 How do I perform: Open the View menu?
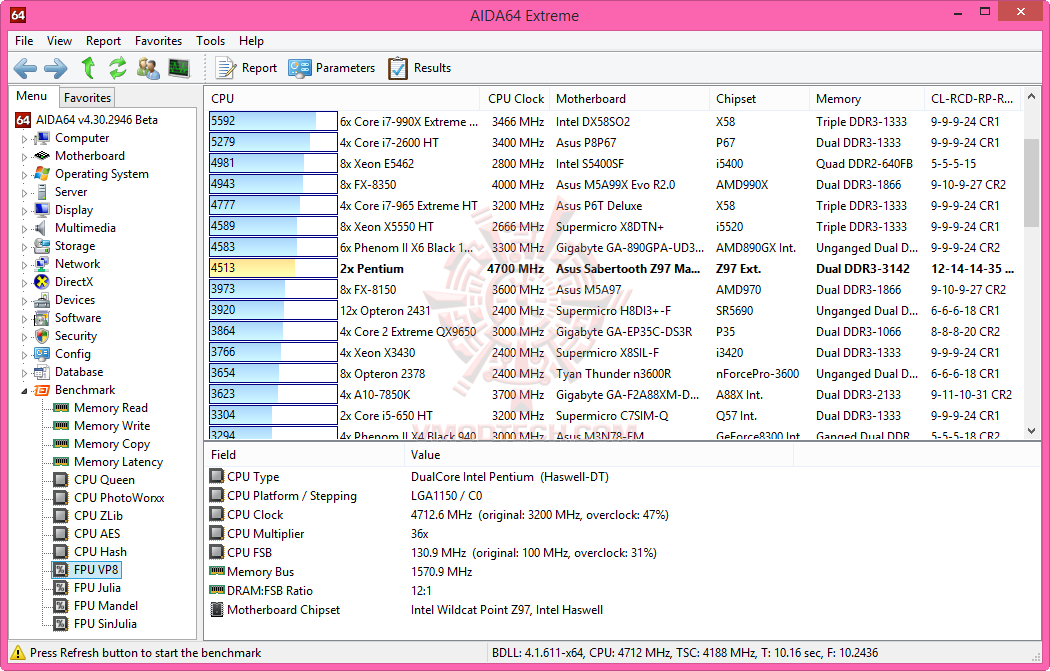[59, 41]
